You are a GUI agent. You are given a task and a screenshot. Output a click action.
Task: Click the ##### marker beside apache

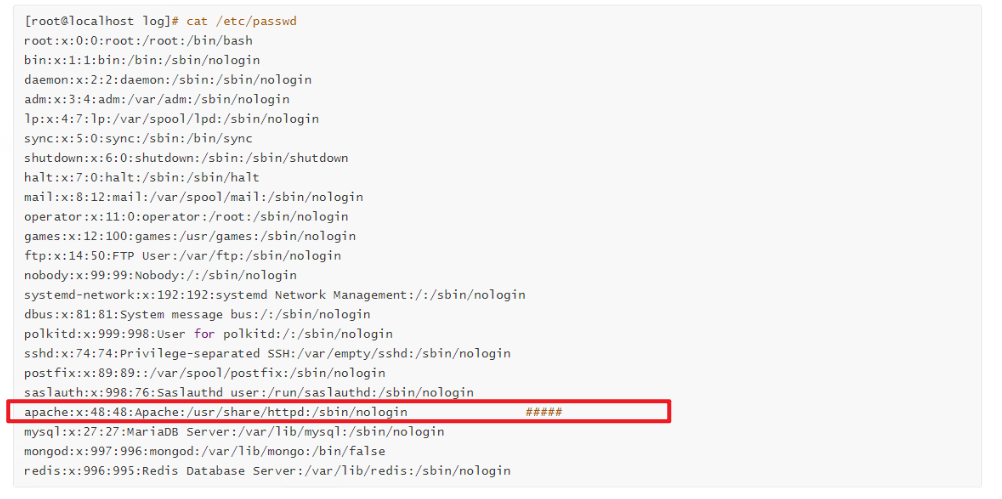click(x=544, y=412)
